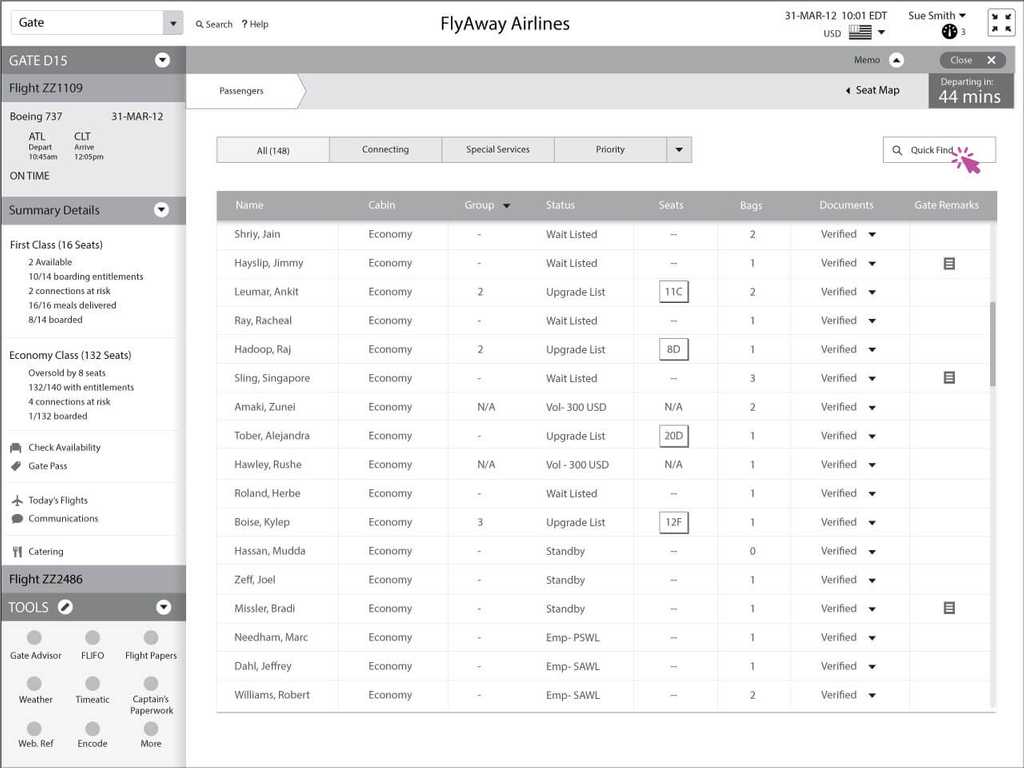Launch FLIFO from the Tools panel
Screen dimensions: 1024x768
pos(93,641)
